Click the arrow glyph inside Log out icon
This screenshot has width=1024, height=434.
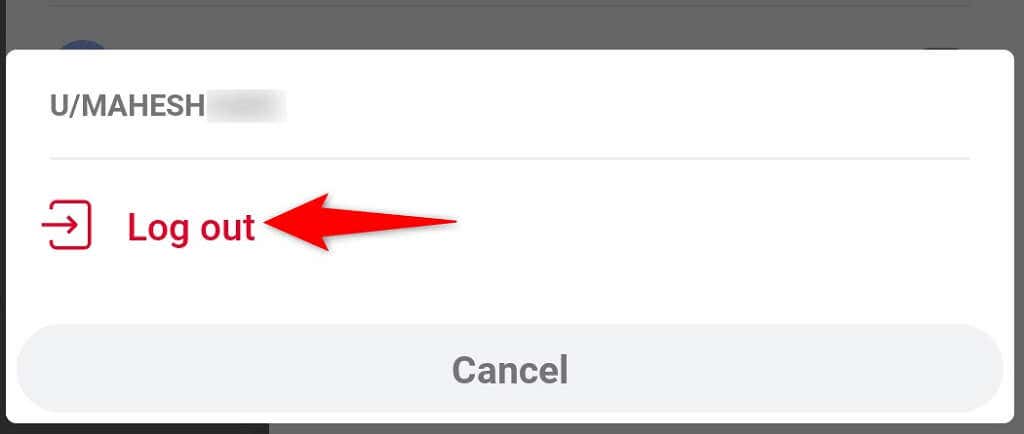coord(60,225)
